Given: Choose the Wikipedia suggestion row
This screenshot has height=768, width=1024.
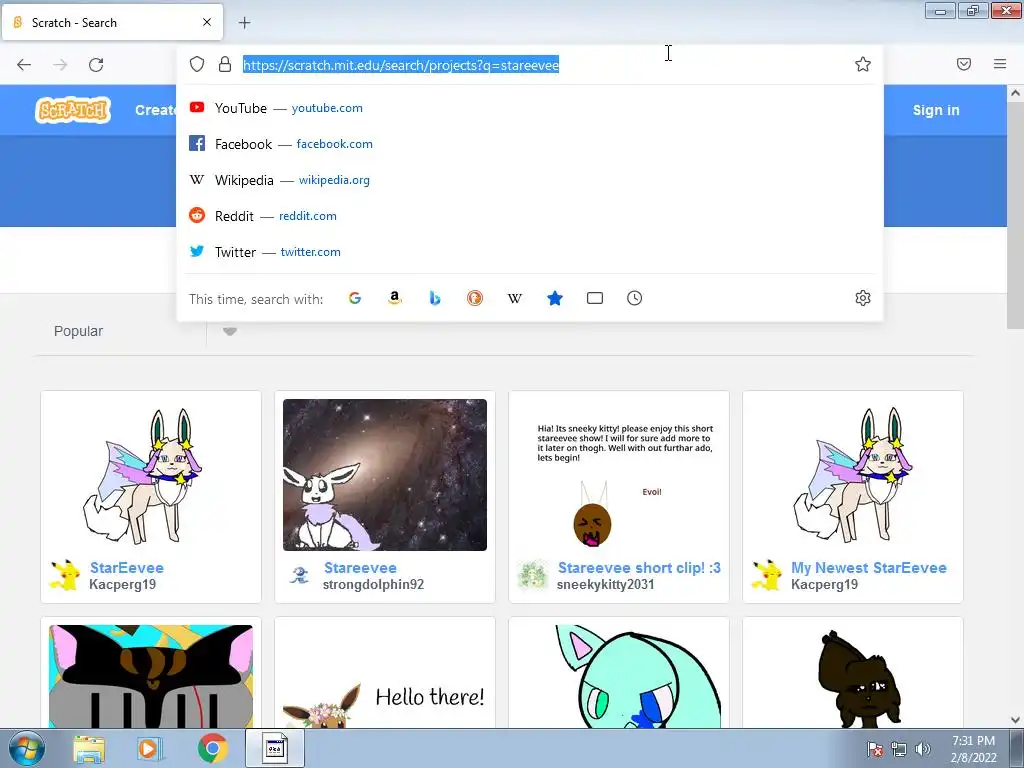Looking at the screenshot, I should pyautogui.click(x=530, y=180).
